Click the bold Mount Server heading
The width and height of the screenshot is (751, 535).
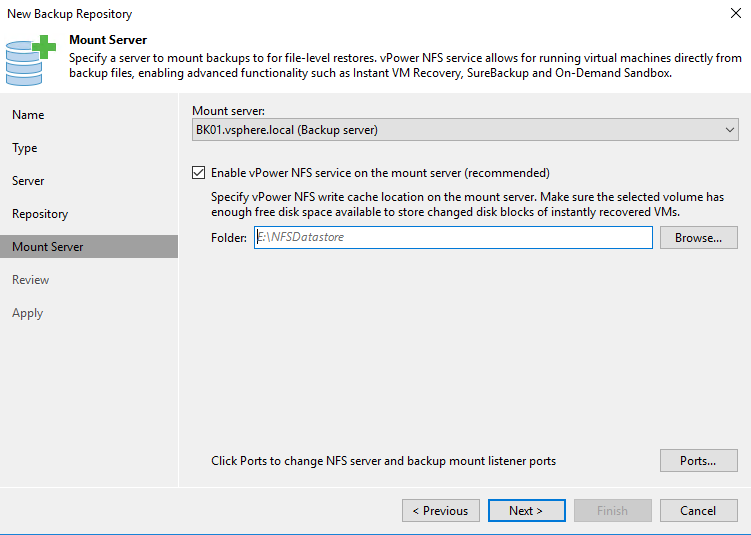pos(108,40)
